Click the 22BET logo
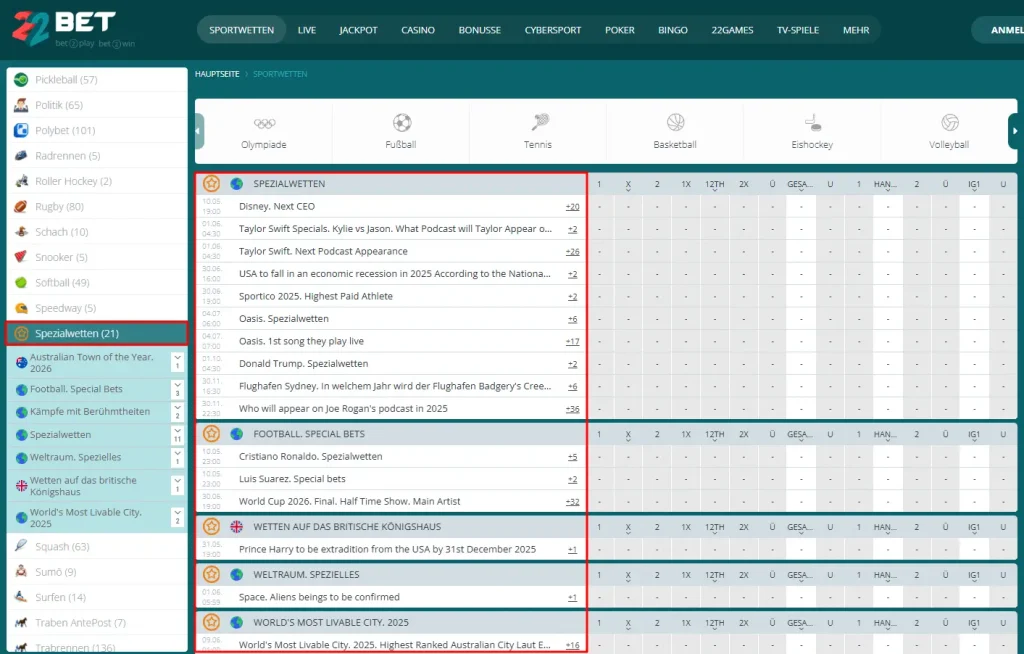 [x=64, y=29]
